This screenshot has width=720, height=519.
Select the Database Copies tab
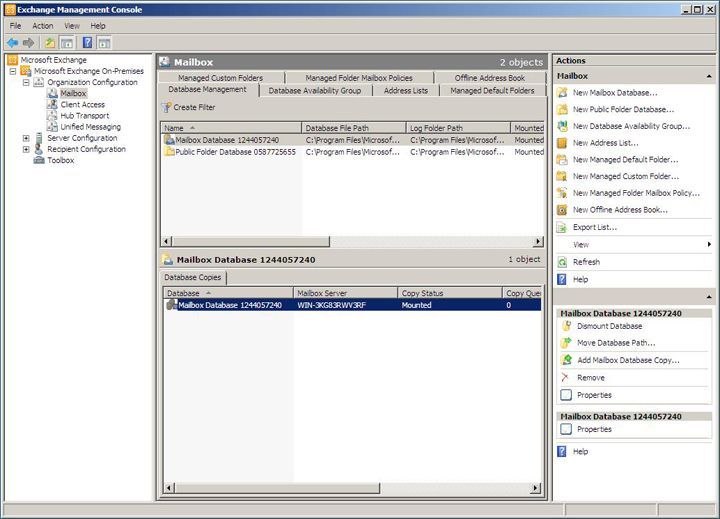193,277
